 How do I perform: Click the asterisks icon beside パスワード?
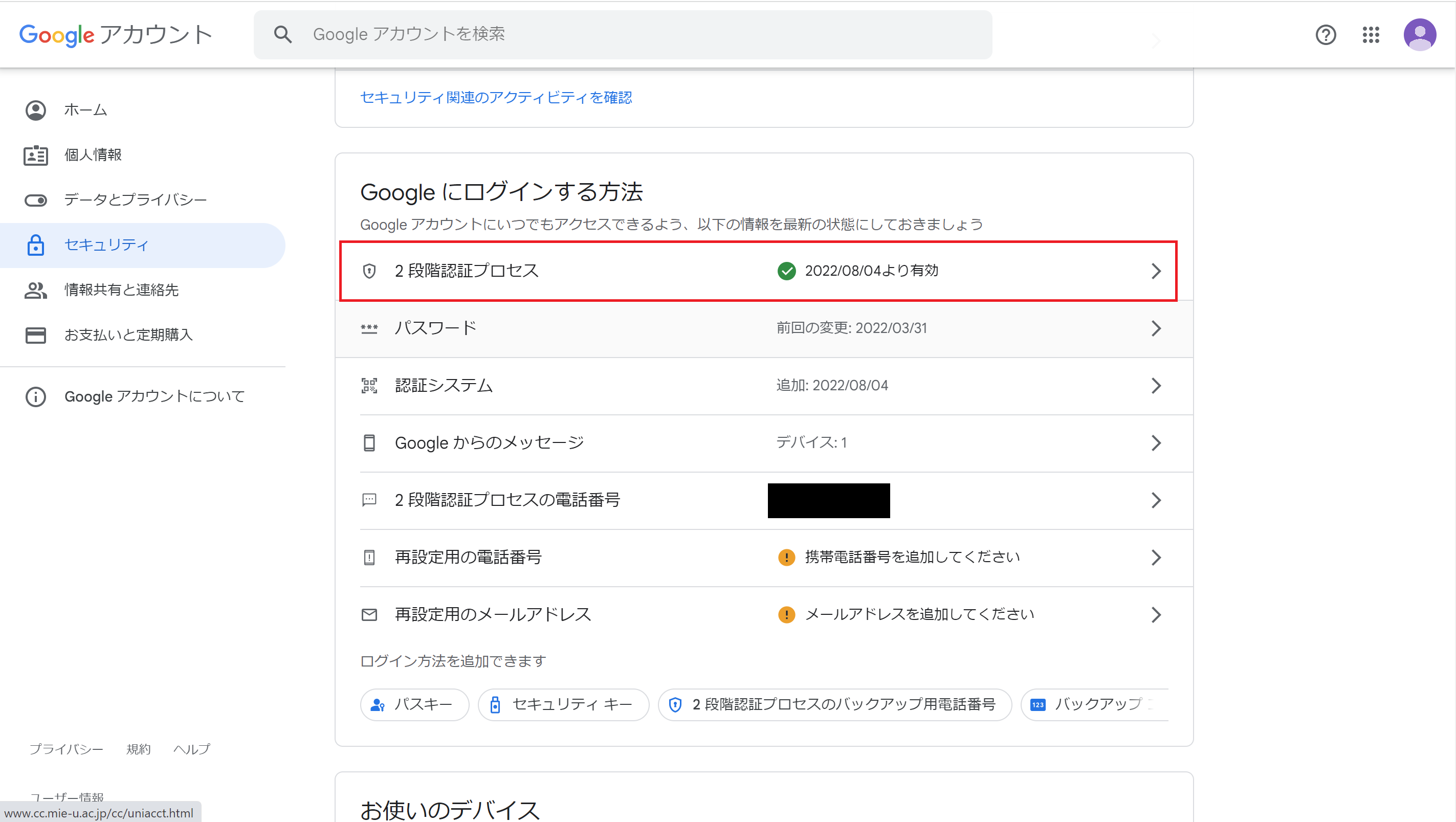coord(369,328)
